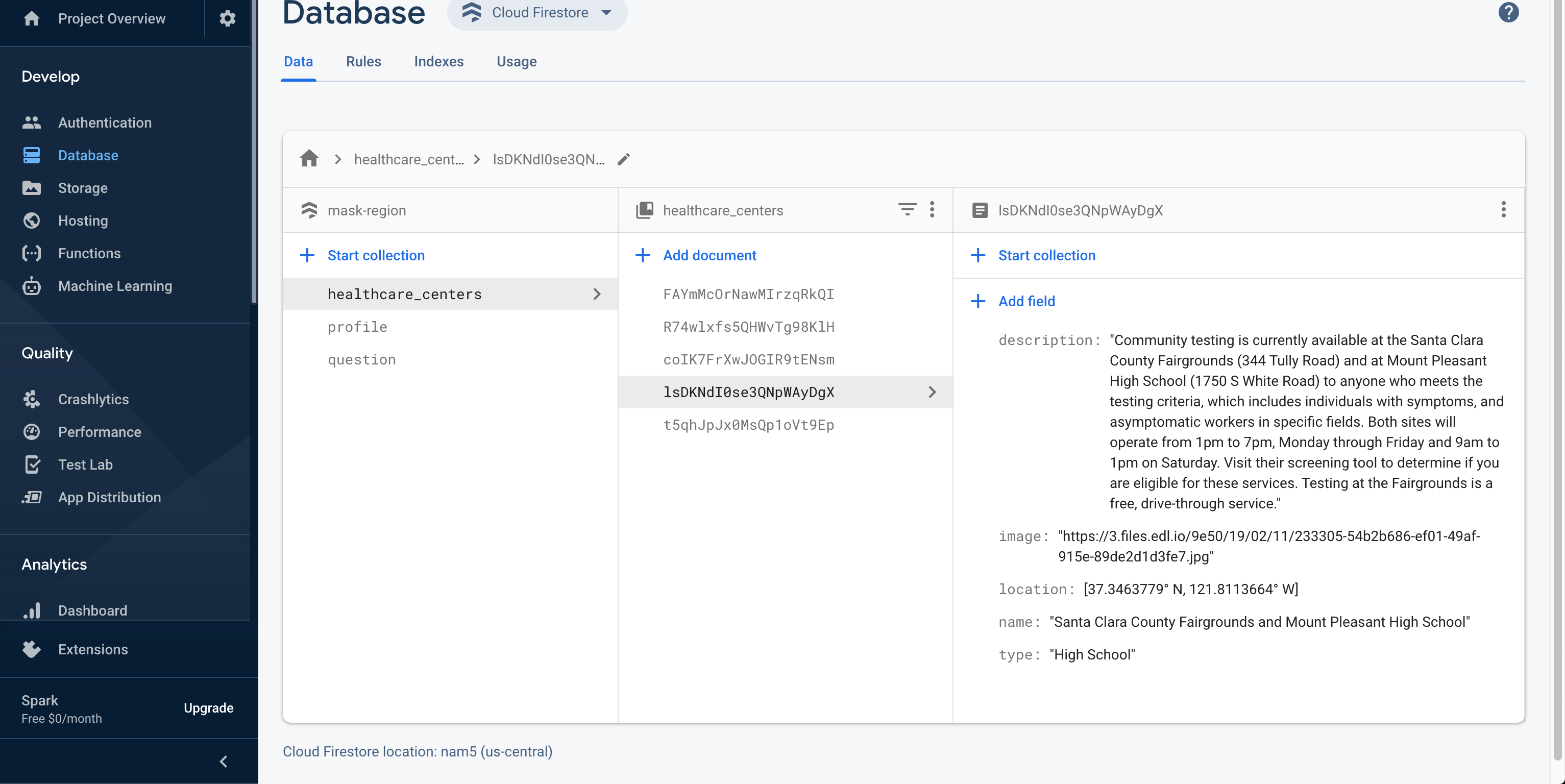Open the healthcare_centers collection three-dot menu
The width and height of the screenshot is (1565, 784).
[x=932, y=210]
